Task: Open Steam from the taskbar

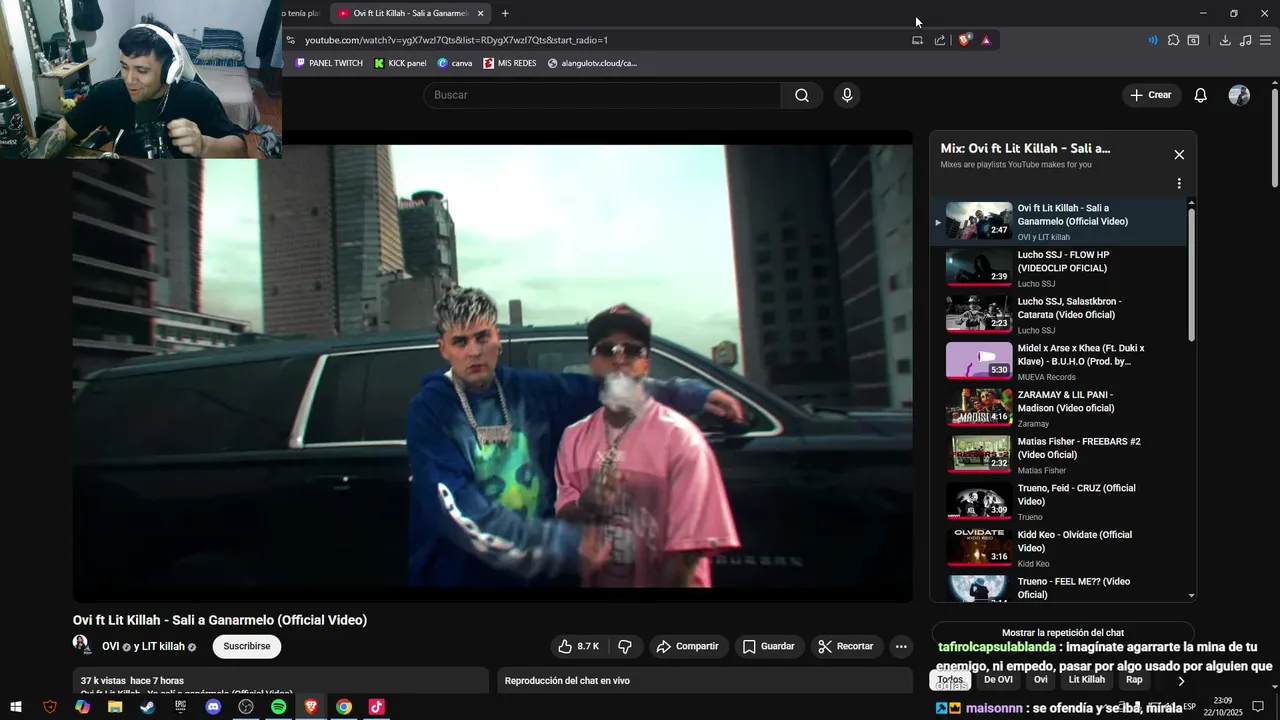Action: [x=147, y=707]
